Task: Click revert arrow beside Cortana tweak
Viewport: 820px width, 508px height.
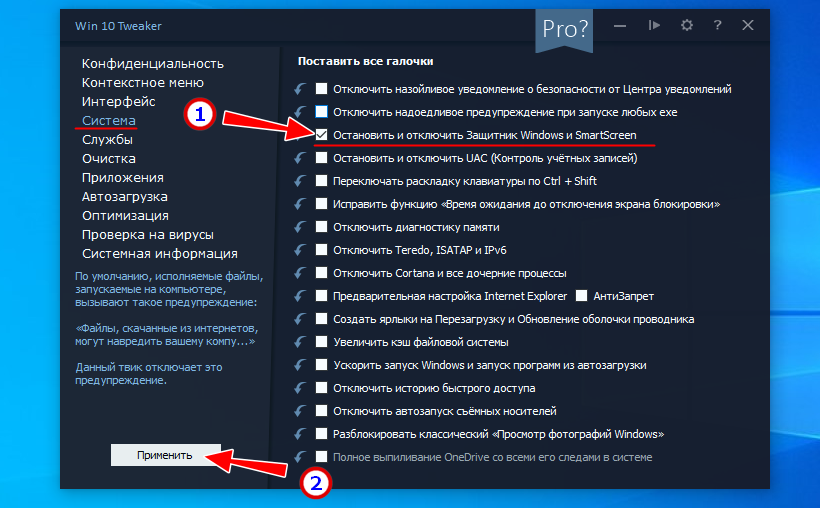Action: (x=300, y=273)
